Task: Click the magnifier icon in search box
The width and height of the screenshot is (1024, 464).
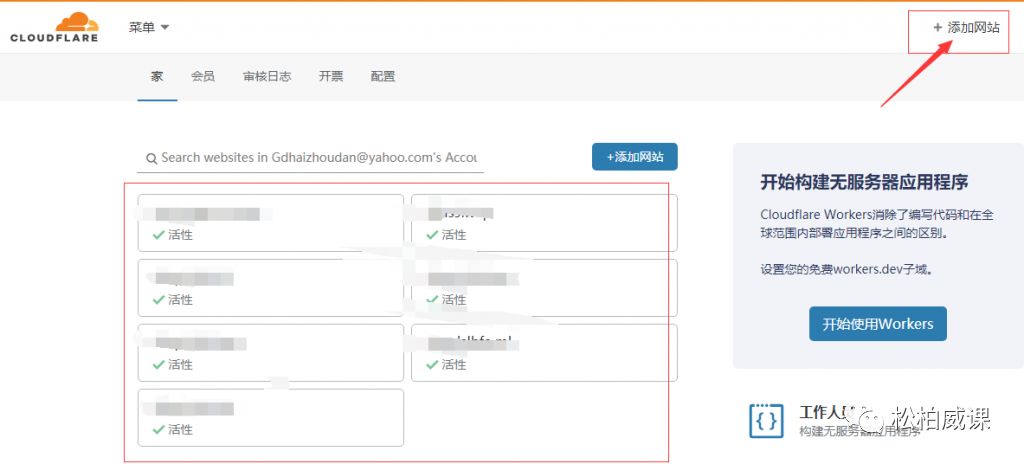Action: click(151, 158)
